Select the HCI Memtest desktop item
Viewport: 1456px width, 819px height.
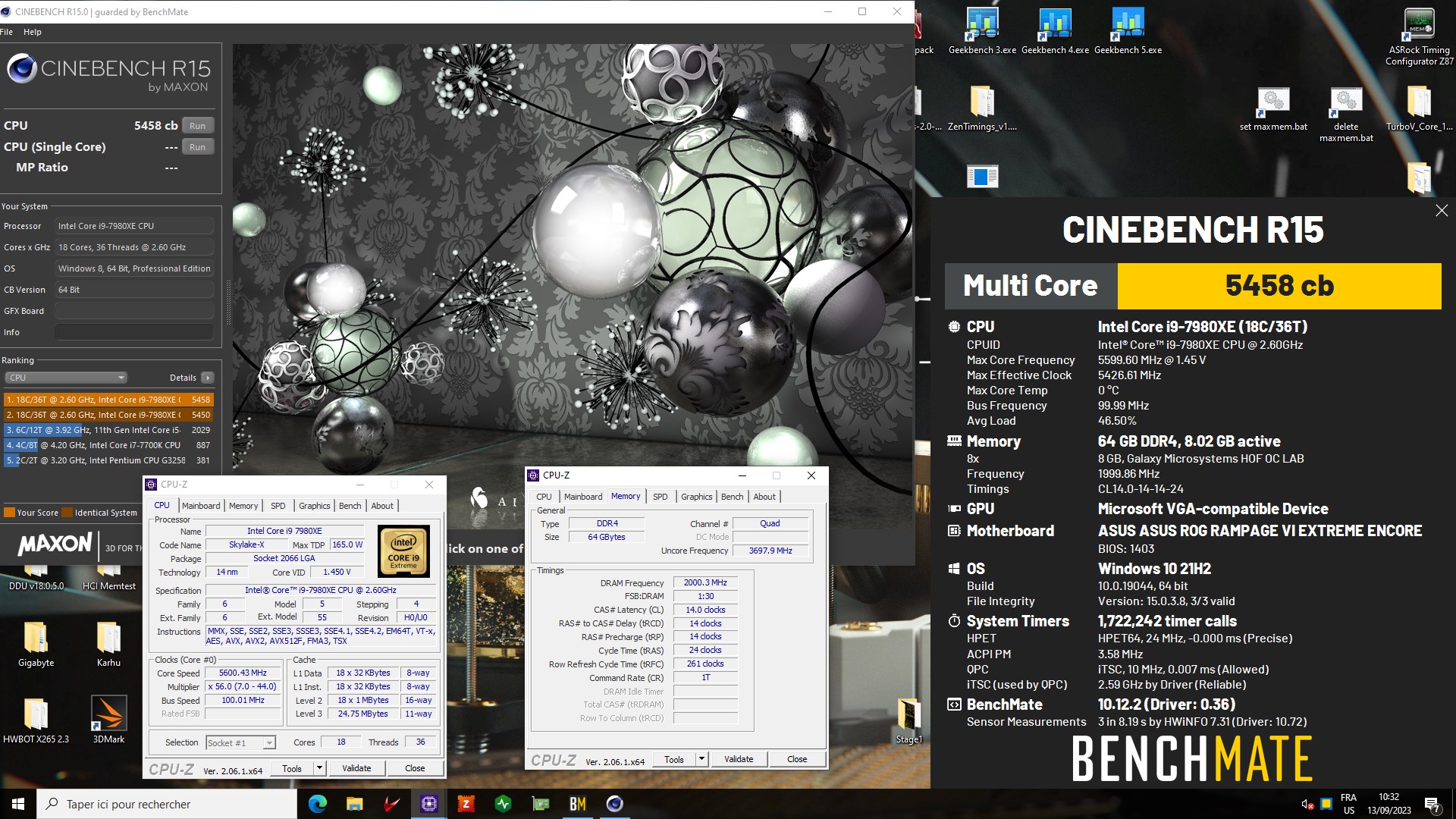point(108,578)
